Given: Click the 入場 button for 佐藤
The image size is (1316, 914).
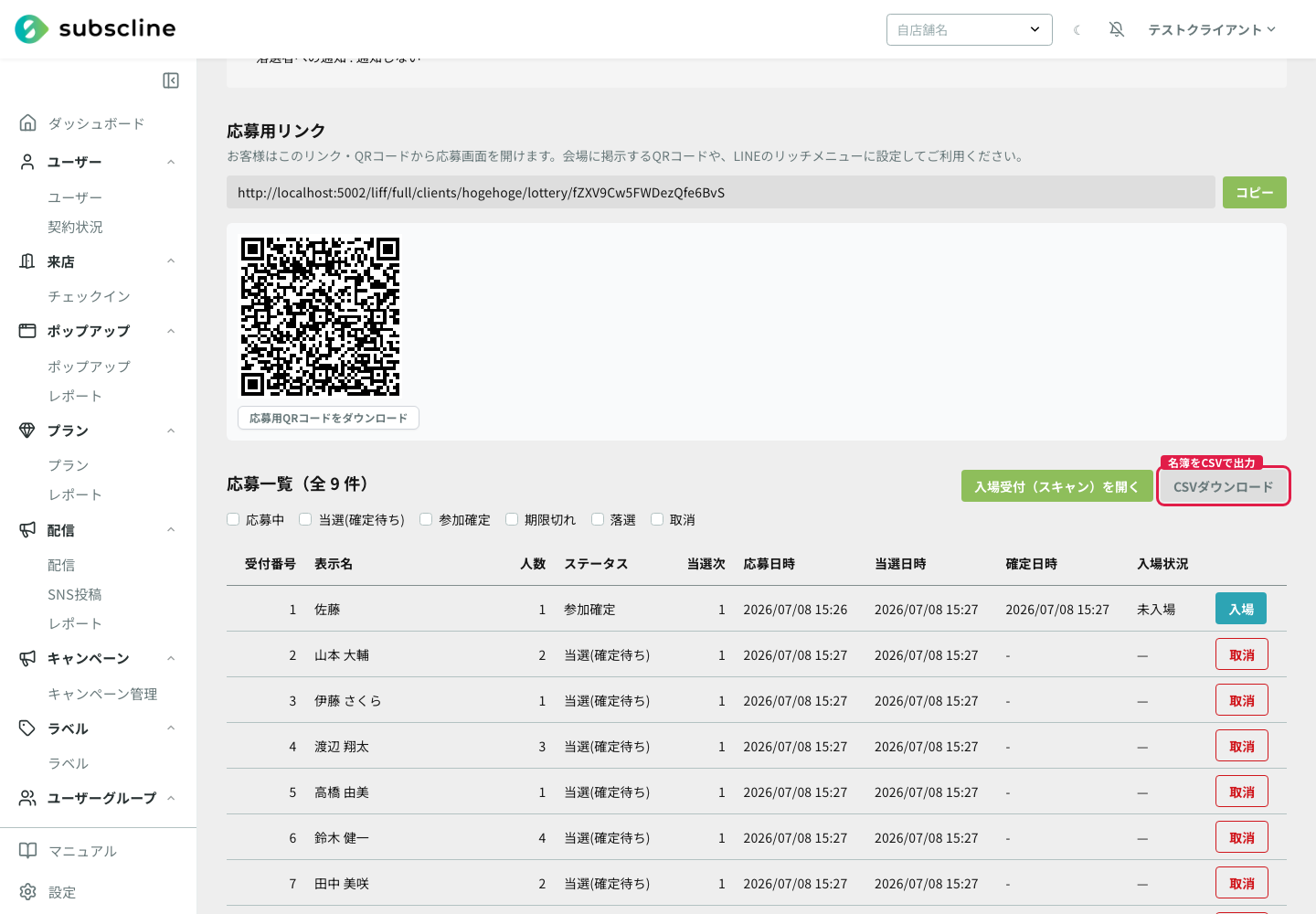Looking at the screenshot, I should coord(1241,609).
